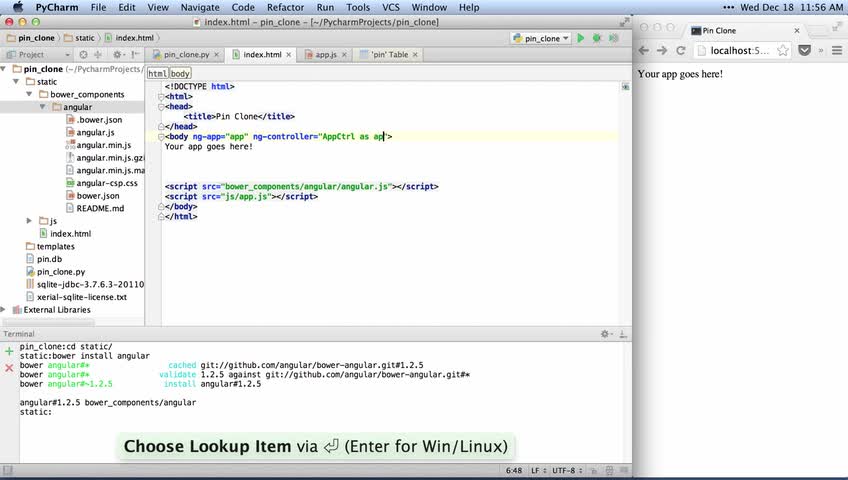This screenshot has height=480, width=848.
Task: Switch to app.js editor tab
Action: [x=326, y=55]
